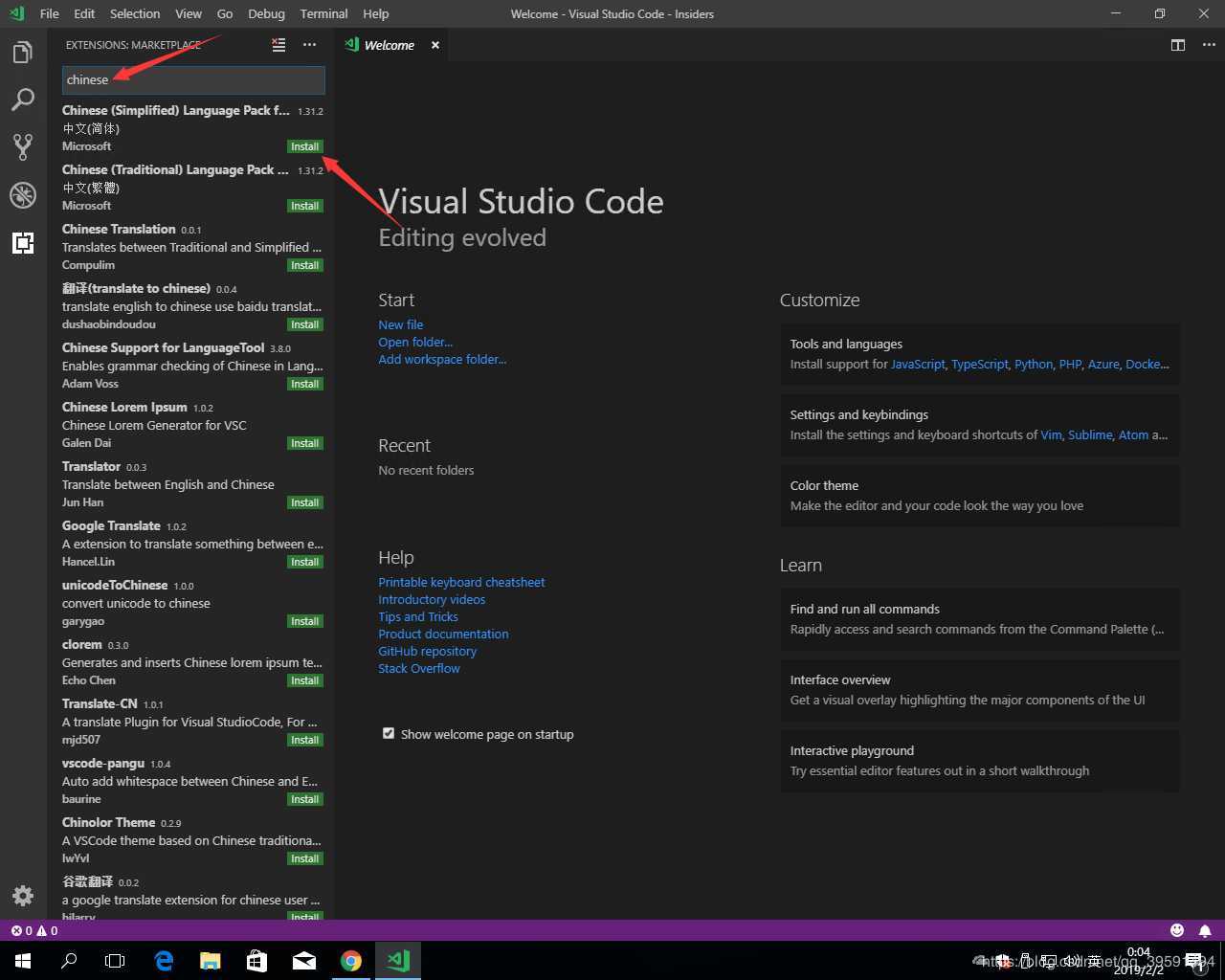Select the vscode-pangu extension entry
The height and width of the screenshot is (980, 1225).
pos(191,781)
